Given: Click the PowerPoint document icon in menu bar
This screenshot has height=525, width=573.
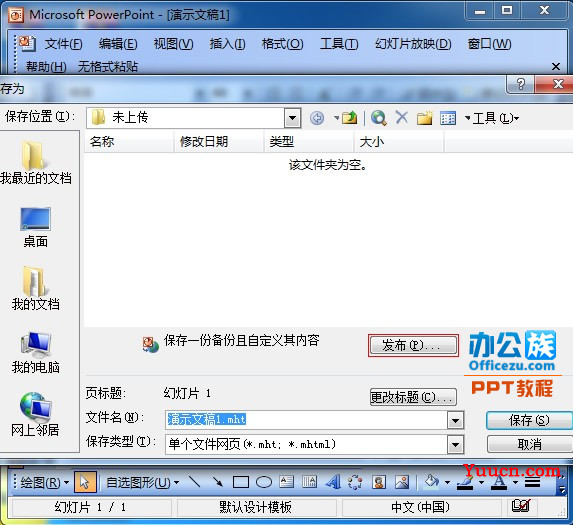Looking at the screenshot, I should (x=27, y=43).
